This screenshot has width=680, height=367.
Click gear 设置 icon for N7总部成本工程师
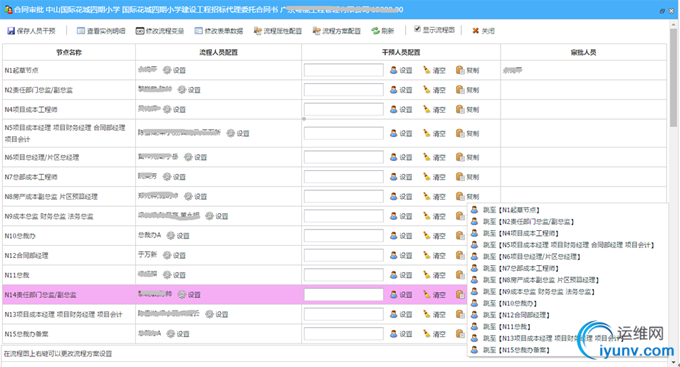tap(167, 177)
